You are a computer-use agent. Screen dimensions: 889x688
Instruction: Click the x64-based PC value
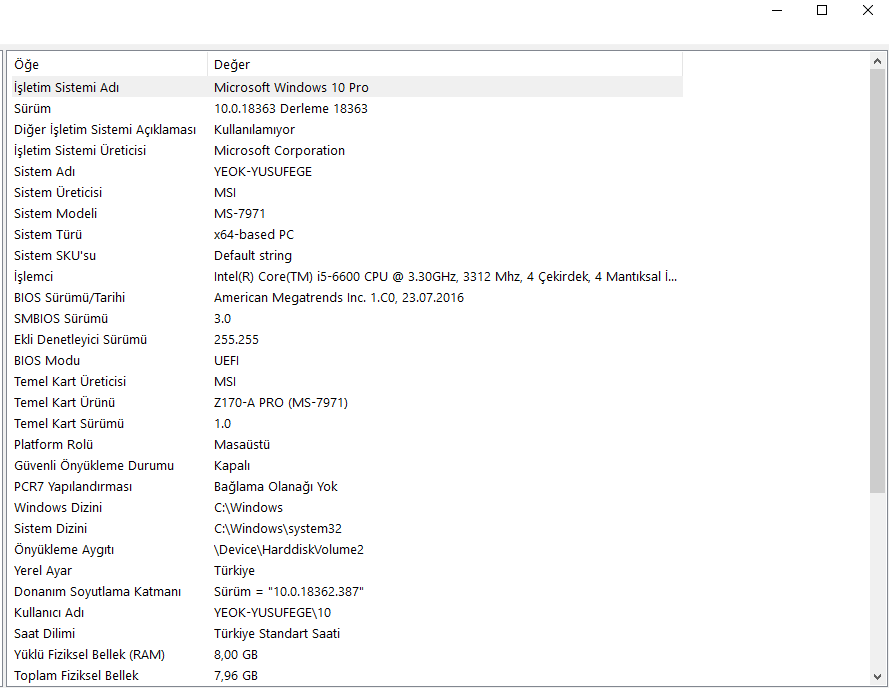pos(253,234)
